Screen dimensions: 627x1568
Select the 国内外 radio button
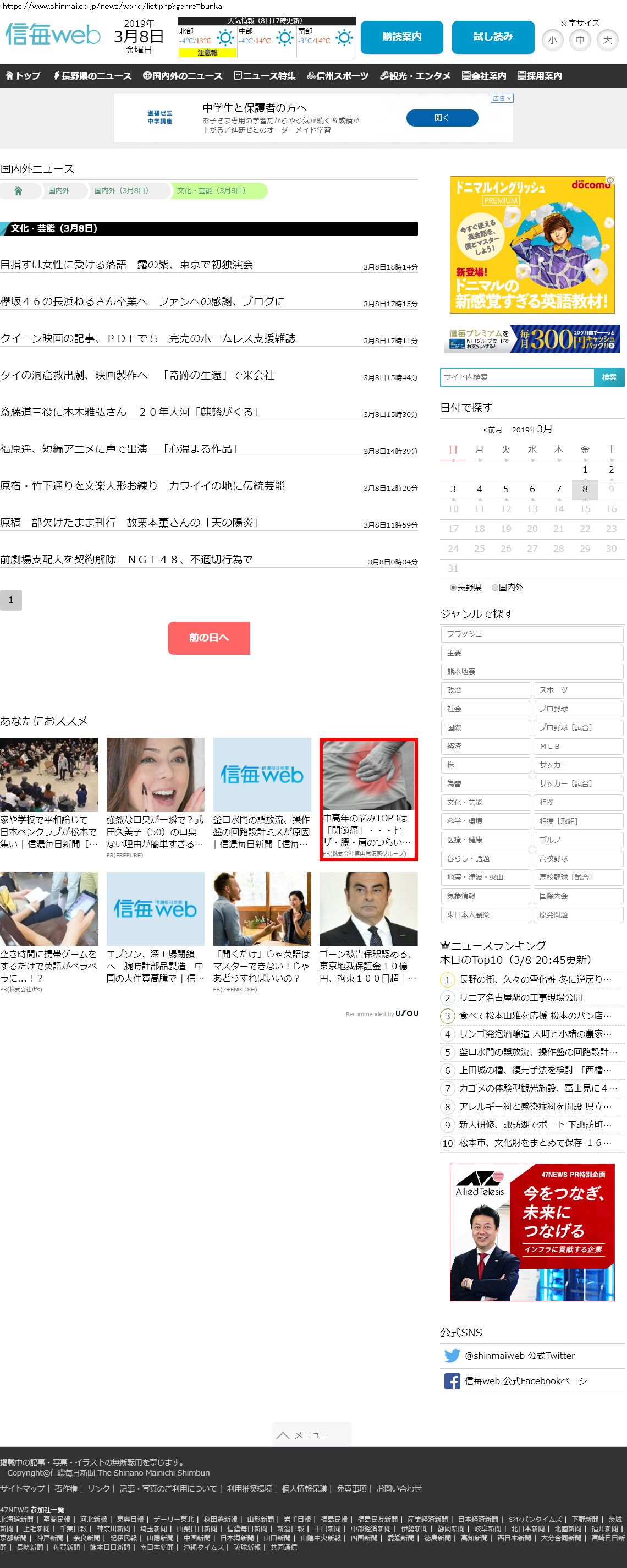[x=495, y=588]
